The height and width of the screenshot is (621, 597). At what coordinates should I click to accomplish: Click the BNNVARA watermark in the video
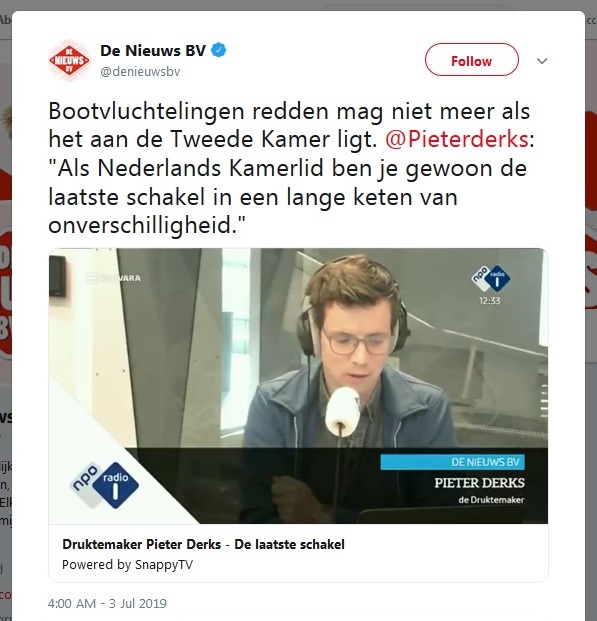click(113, 278)
